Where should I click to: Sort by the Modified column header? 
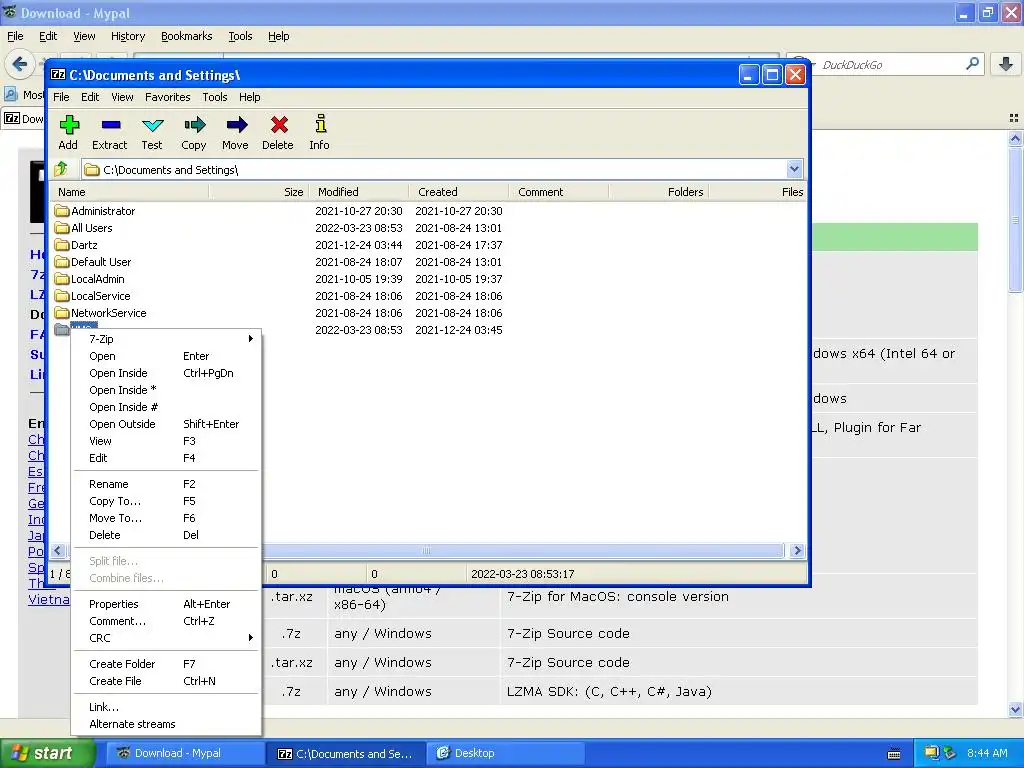359,191
